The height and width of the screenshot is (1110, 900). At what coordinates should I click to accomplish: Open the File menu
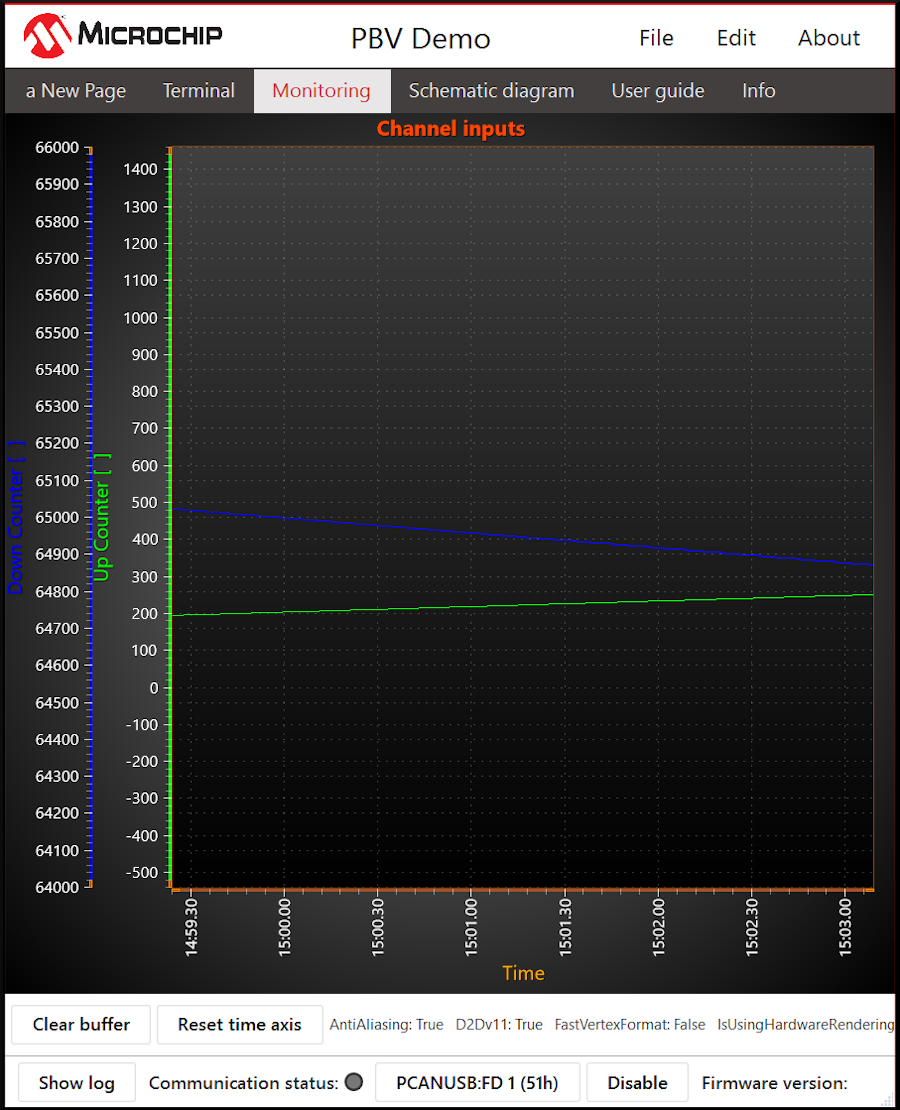click(x=656, y=38)
